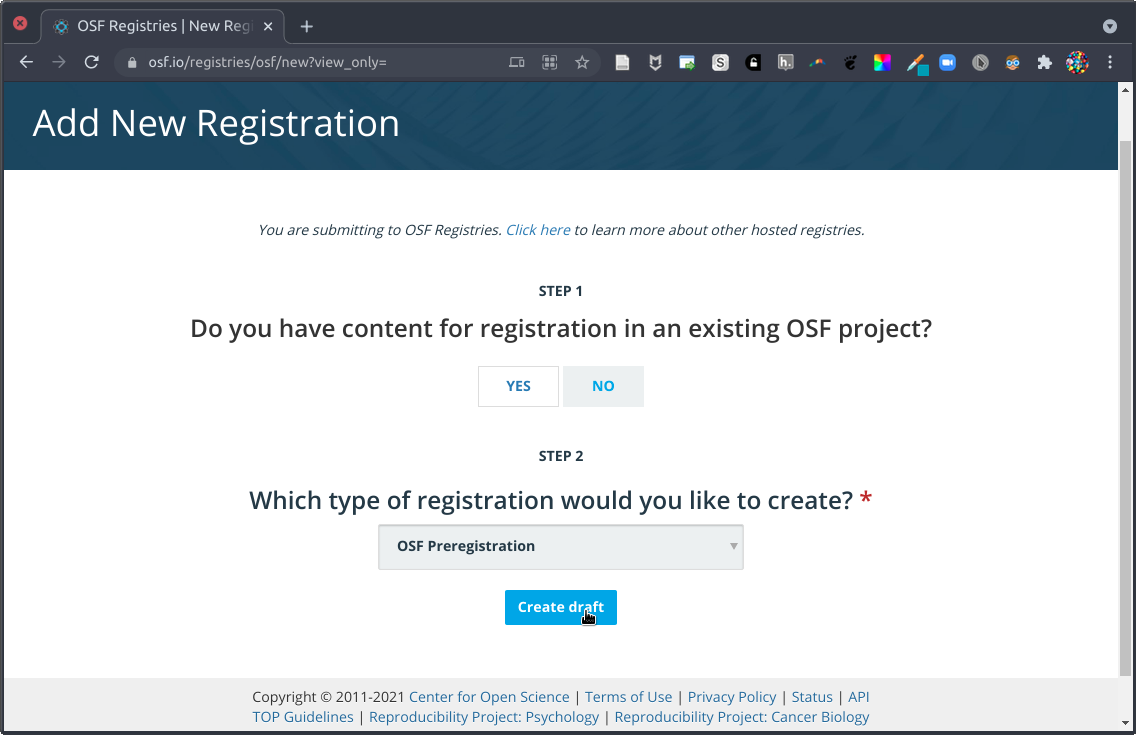1136x735 pixels.
Task: Follow the 'Click here' hosted registries link
Action: pyautogui.click(x=538, y=230)
